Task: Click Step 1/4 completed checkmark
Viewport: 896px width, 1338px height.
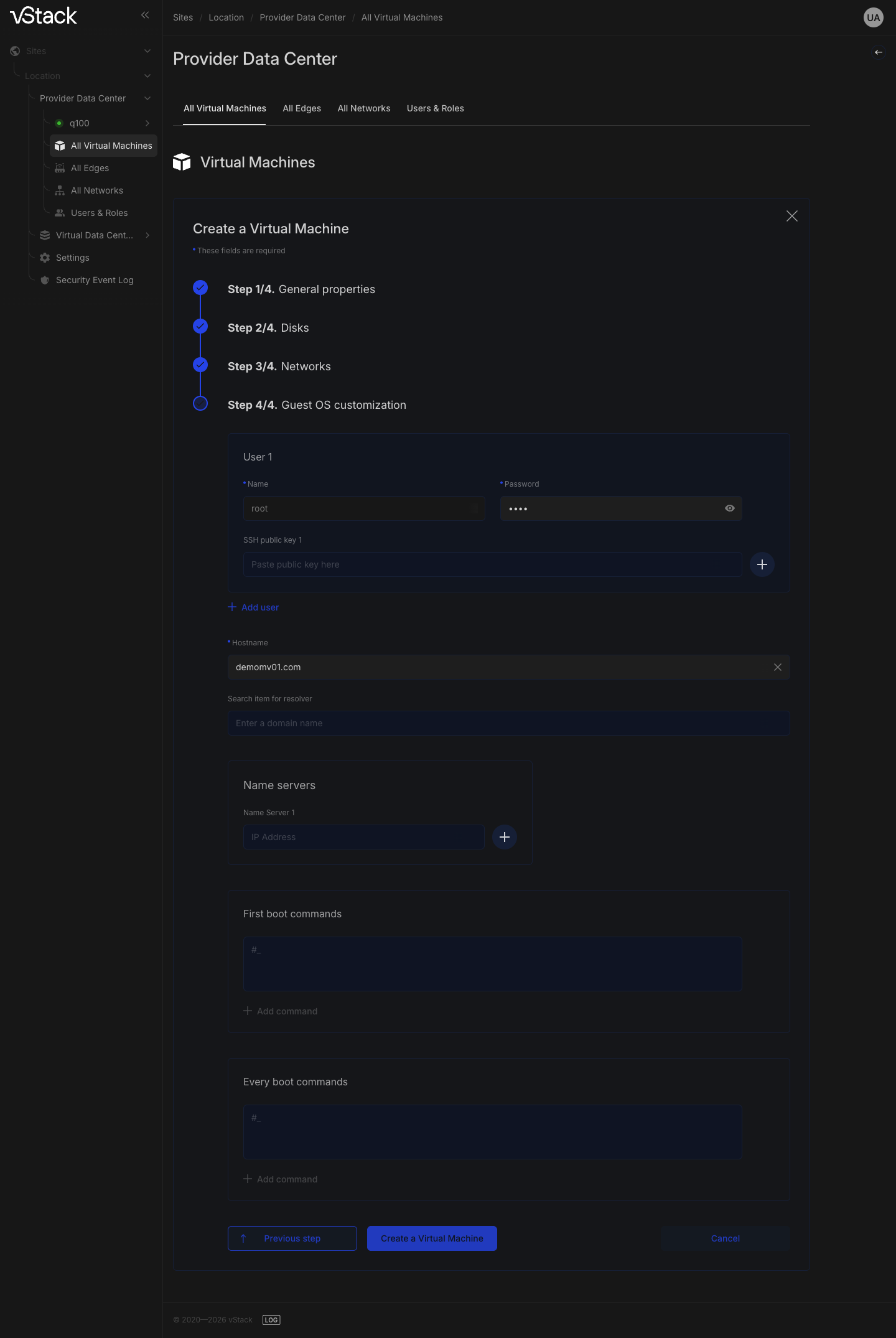Action: [200, 288]
